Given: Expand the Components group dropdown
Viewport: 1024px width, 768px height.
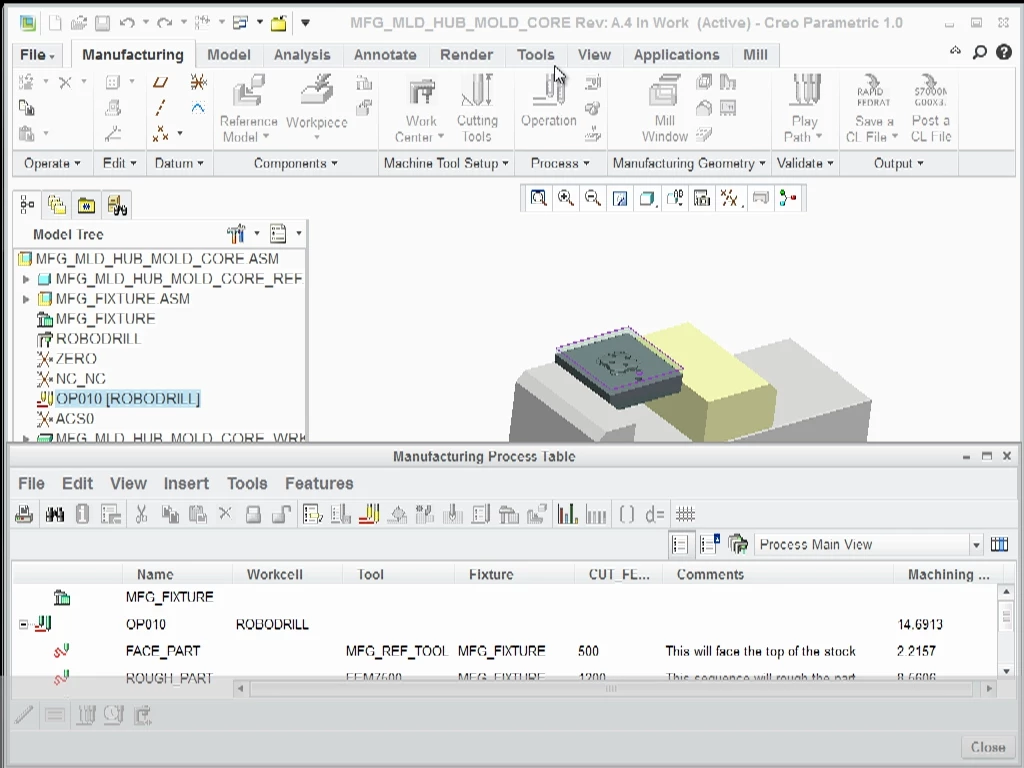Looking at the screenshot, I should click(x=296, y=163).
